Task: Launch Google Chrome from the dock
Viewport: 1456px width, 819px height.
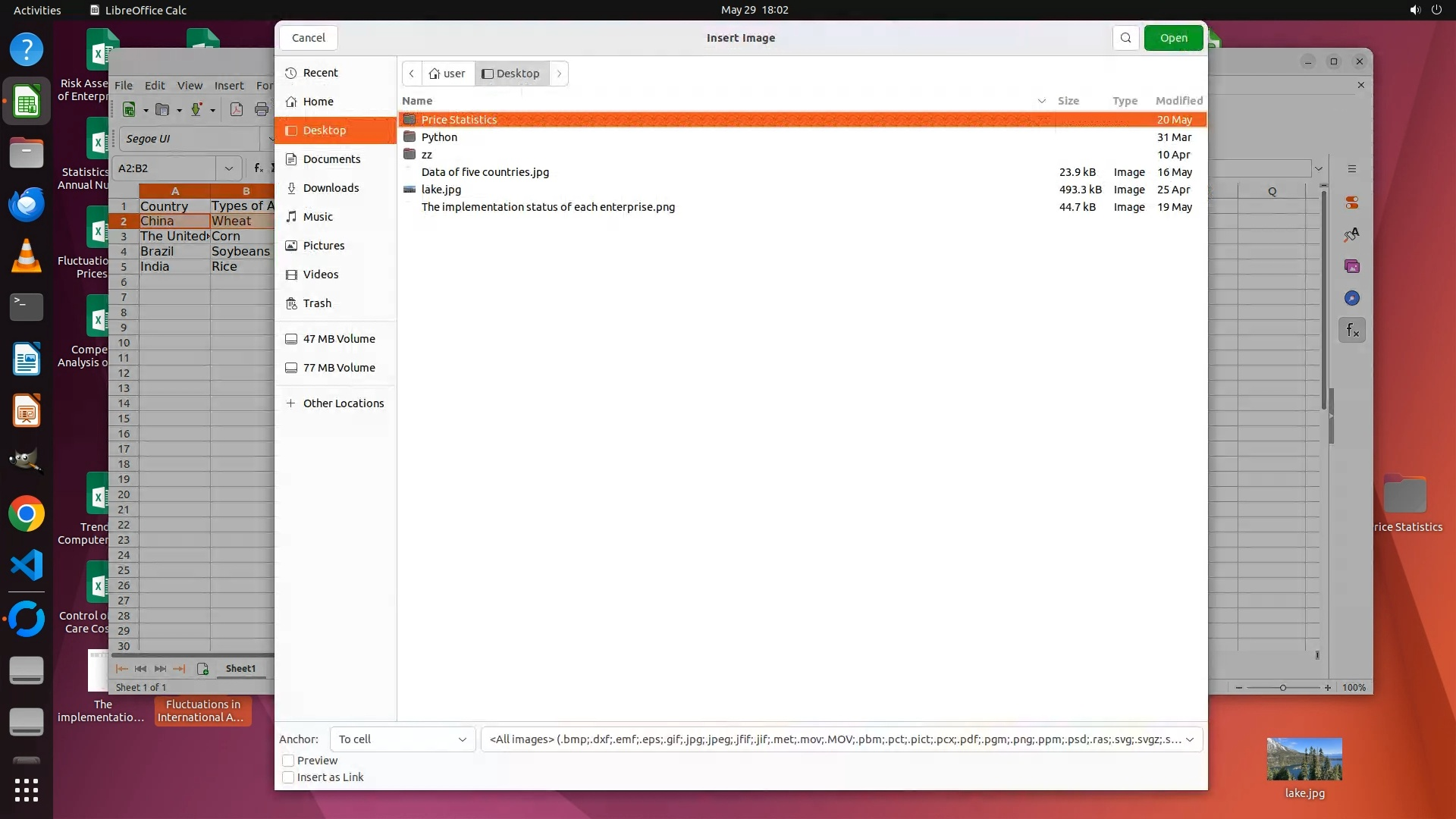Action: coord(27,514)
